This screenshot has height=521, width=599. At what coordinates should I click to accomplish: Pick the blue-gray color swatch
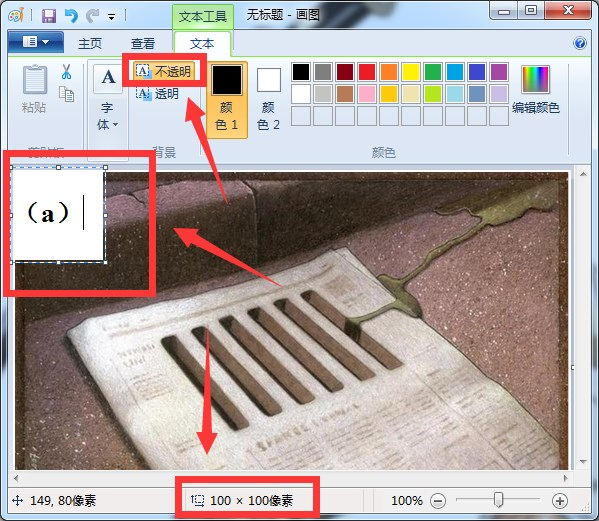477,94
